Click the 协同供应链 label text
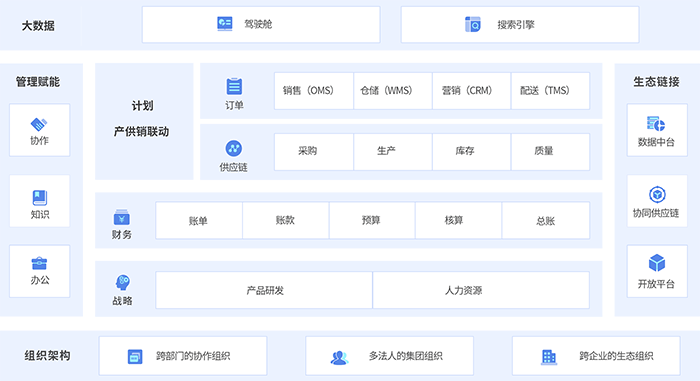 [x=656, y=213]
